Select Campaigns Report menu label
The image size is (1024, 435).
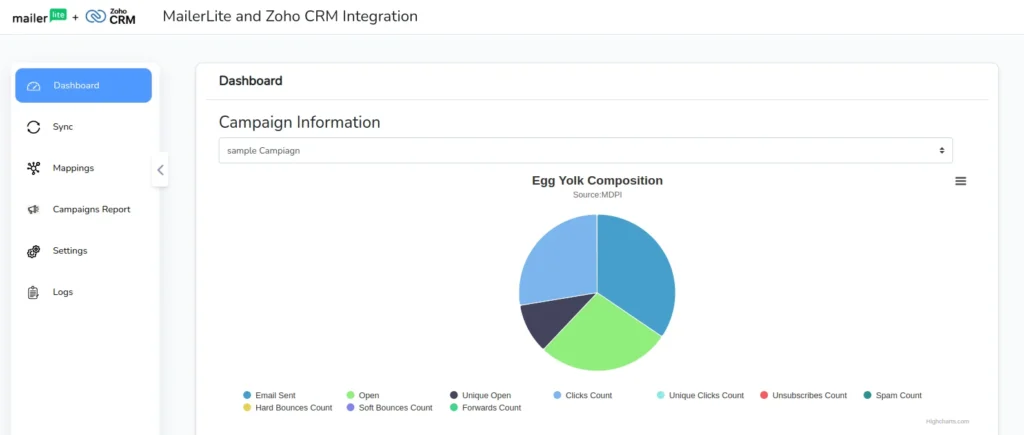click(91, 210)
